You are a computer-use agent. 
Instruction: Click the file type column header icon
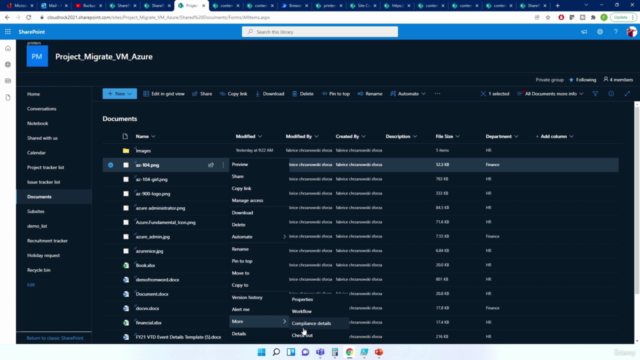coord(125,136)
